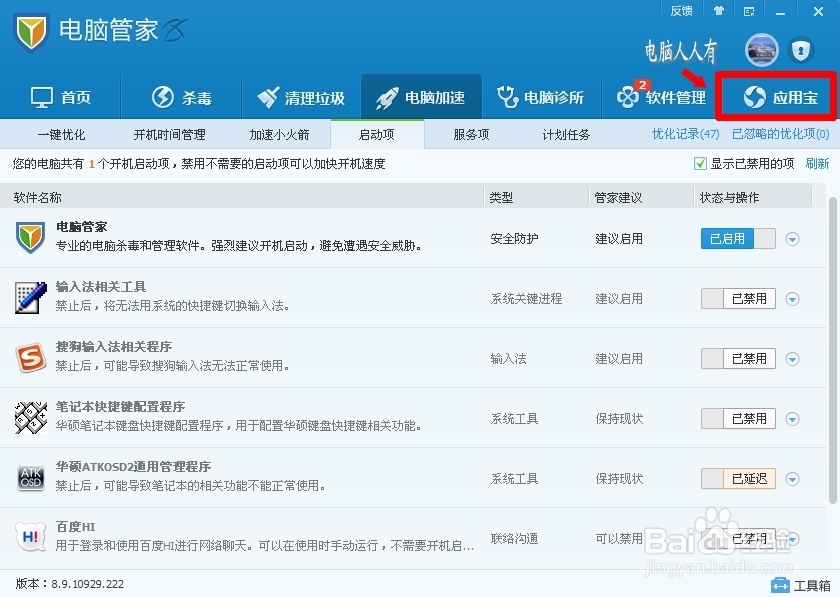Click the ATK OSD icon

pyautogui.click(x=31, y=478)
